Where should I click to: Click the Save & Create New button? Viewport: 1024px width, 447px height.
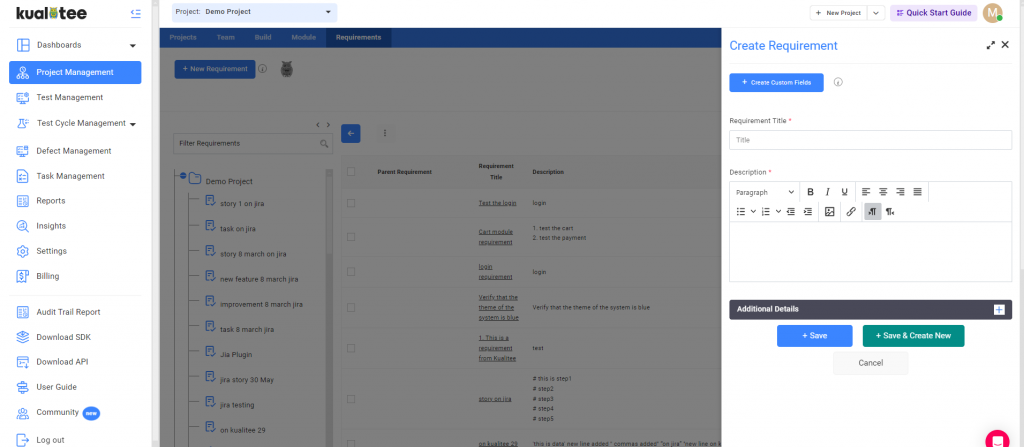[x=913, y=336]
